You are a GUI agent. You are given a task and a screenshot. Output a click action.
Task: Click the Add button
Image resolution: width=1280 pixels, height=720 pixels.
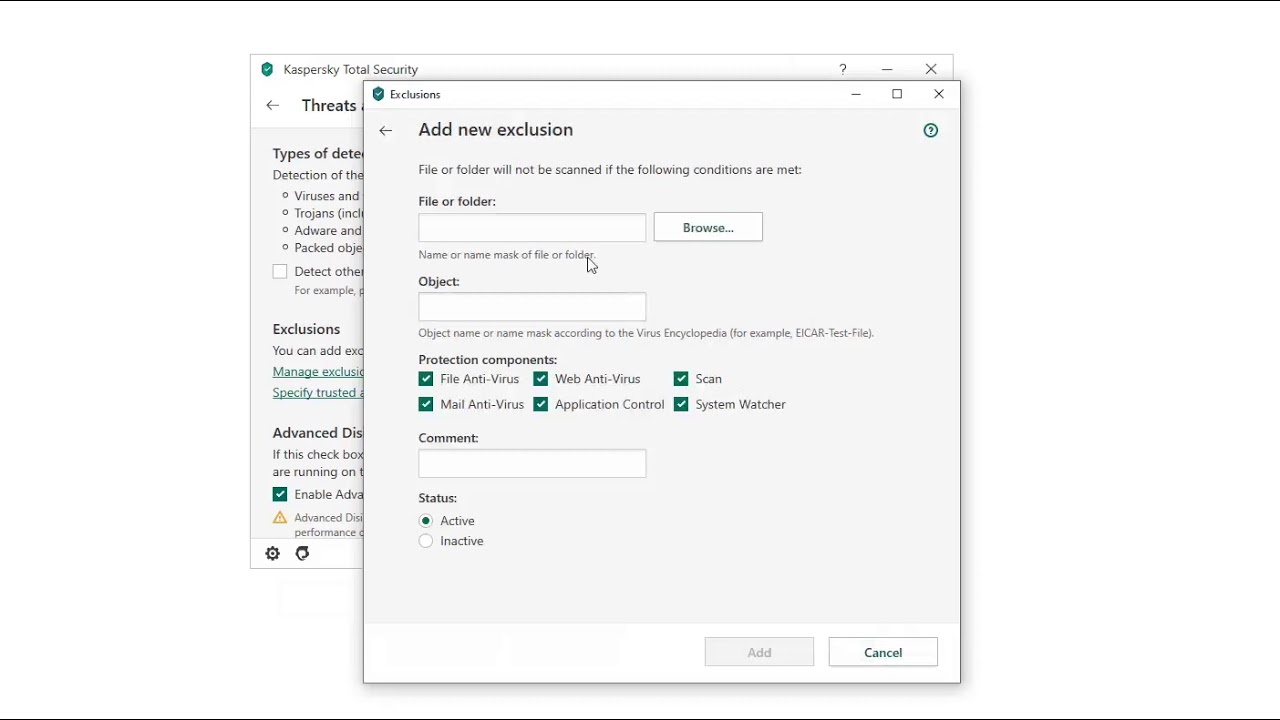point(759,652)
